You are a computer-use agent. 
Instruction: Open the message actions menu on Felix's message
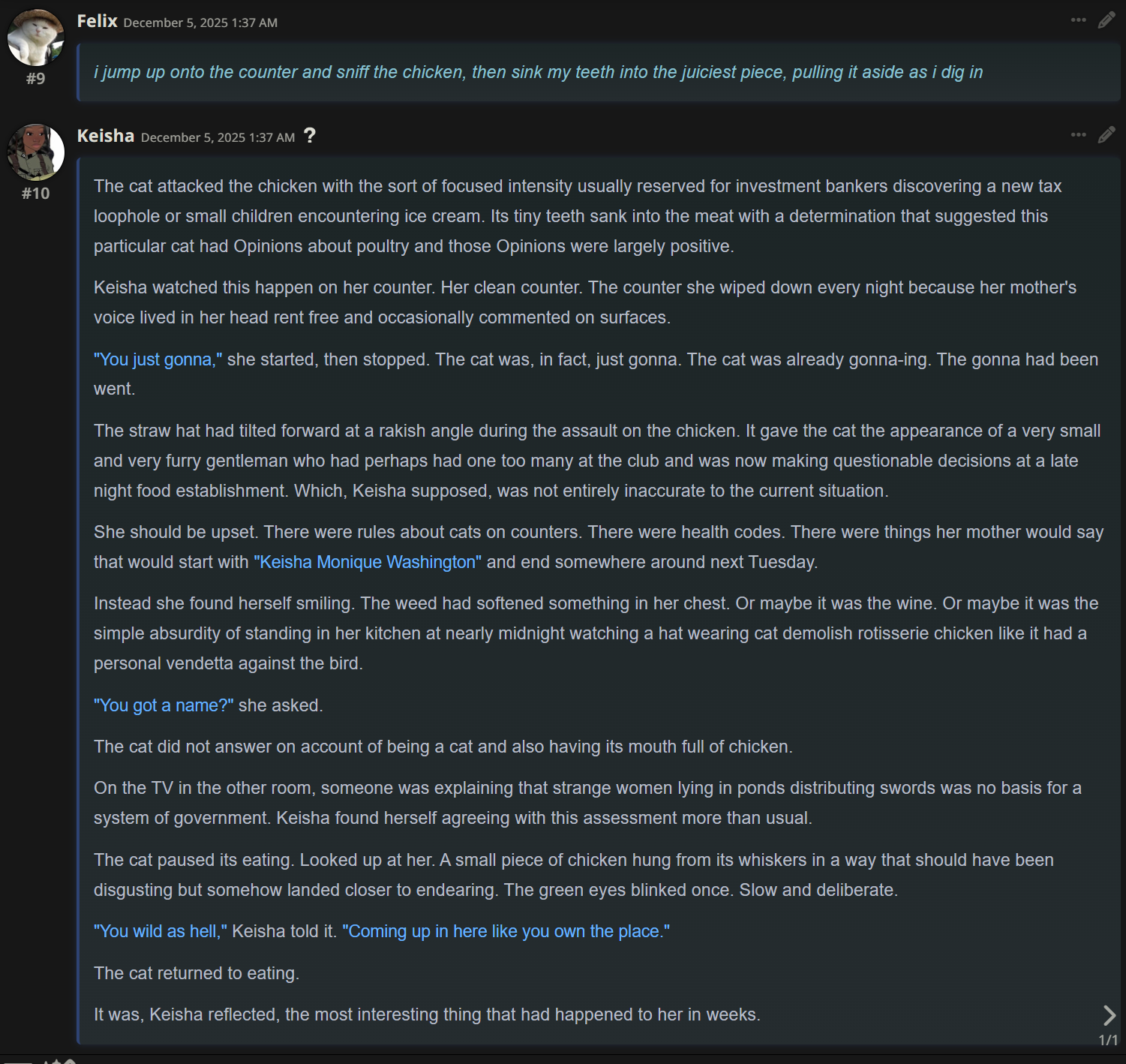[x=1078, y=20]
